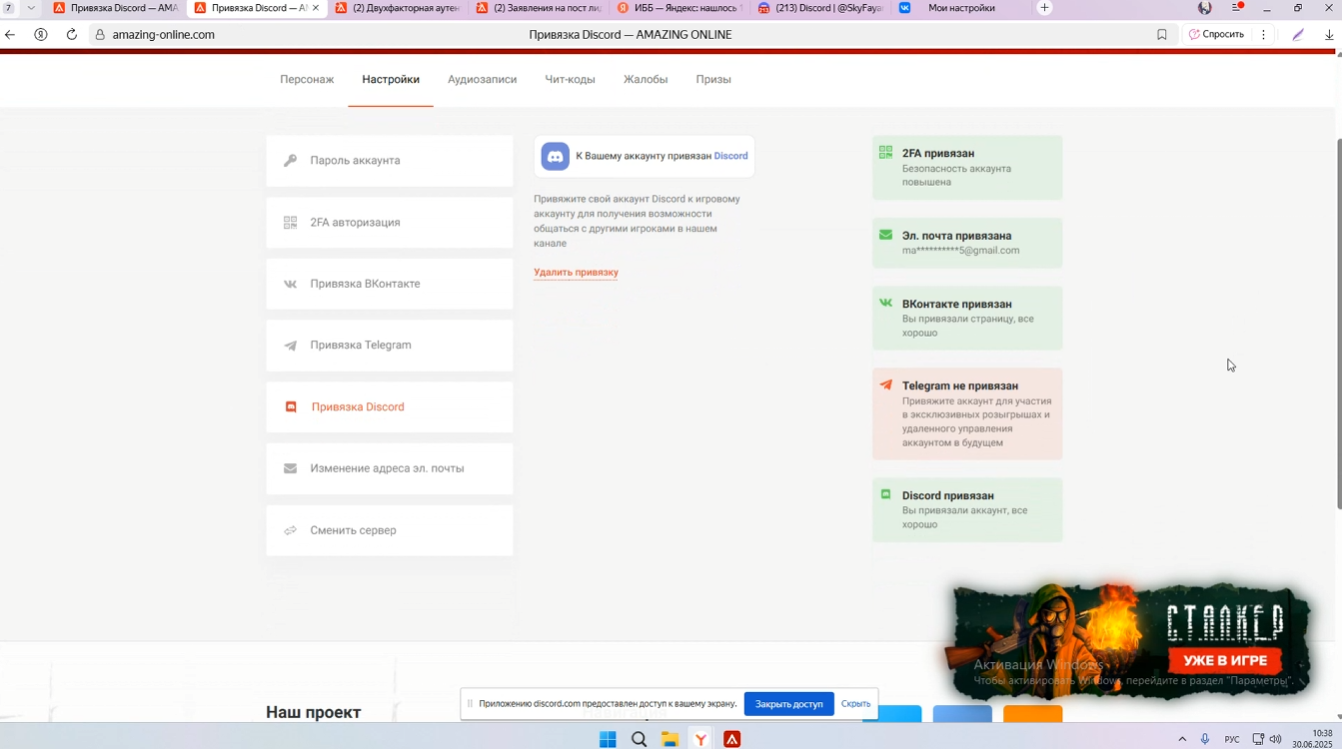Open the Windows Start menu
Image resolution: width=1342 pixels, height=749 pixels.
pos(607,739)
